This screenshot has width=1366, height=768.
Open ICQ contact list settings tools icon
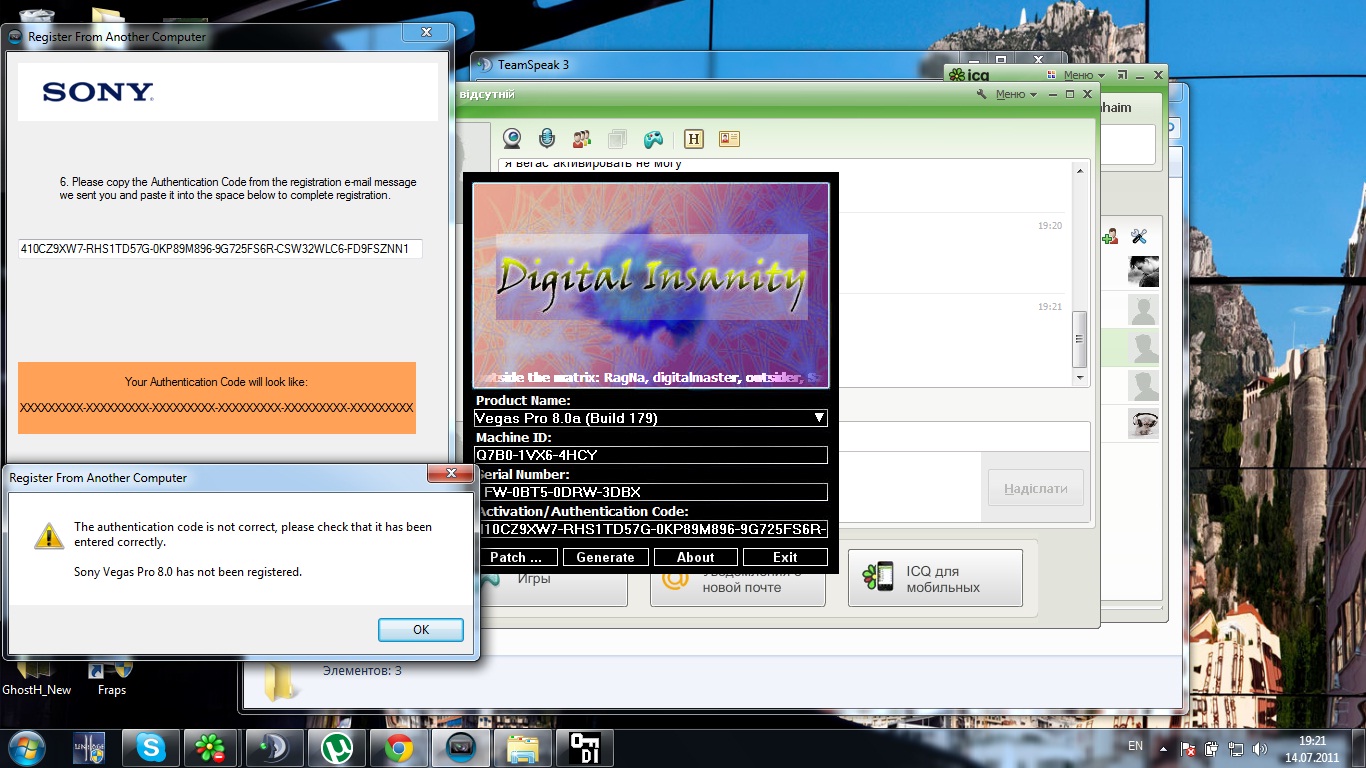tap(1139, 237)
